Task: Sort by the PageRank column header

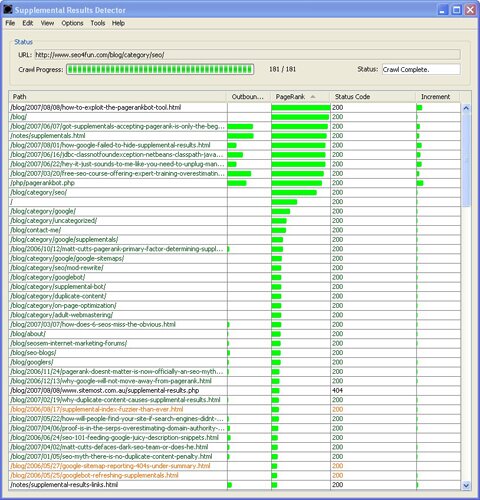Action: pyautogui.click(x=300, y=97)
